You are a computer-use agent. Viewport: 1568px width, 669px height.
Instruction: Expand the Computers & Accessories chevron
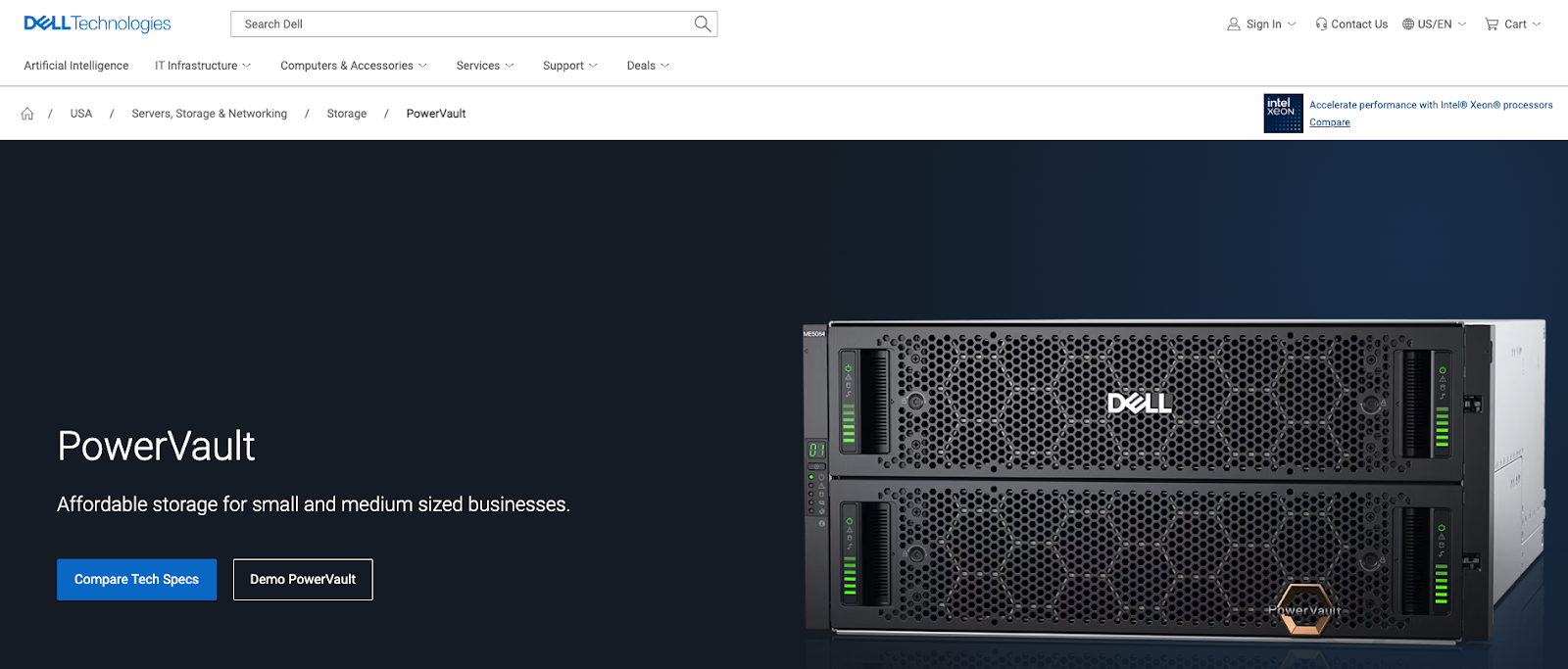[422, 66]
